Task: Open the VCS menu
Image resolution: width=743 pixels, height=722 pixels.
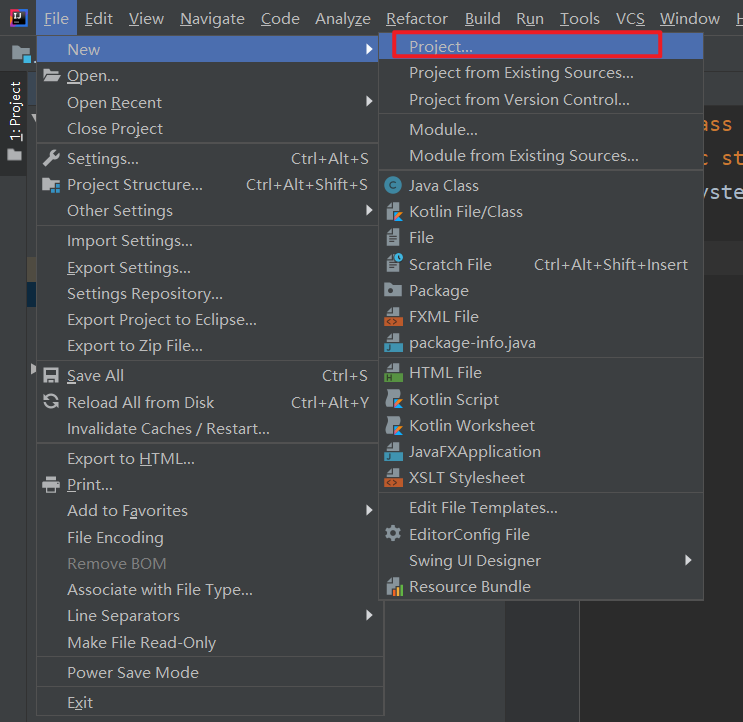Action: click(630, 18)
